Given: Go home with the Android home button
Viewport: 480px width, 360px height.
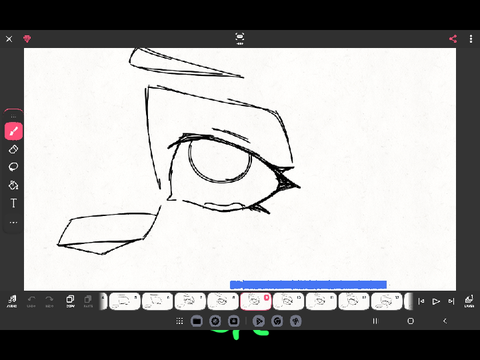Looking at the screenshot, I should point(411,321).
